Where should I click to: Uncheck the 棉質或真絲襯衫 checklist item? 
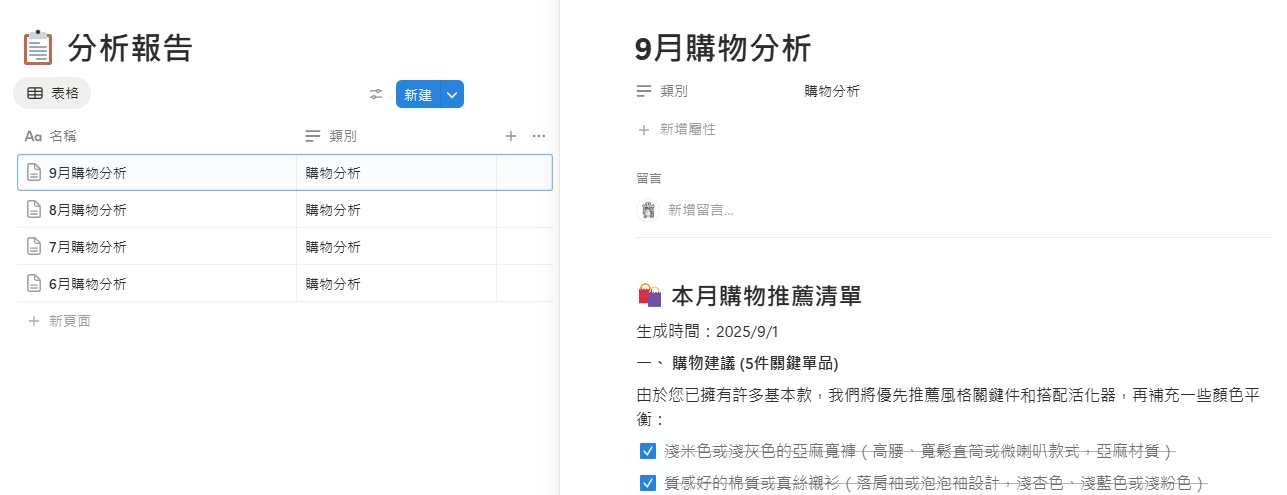pyautogui.click(x=647, y=483)
